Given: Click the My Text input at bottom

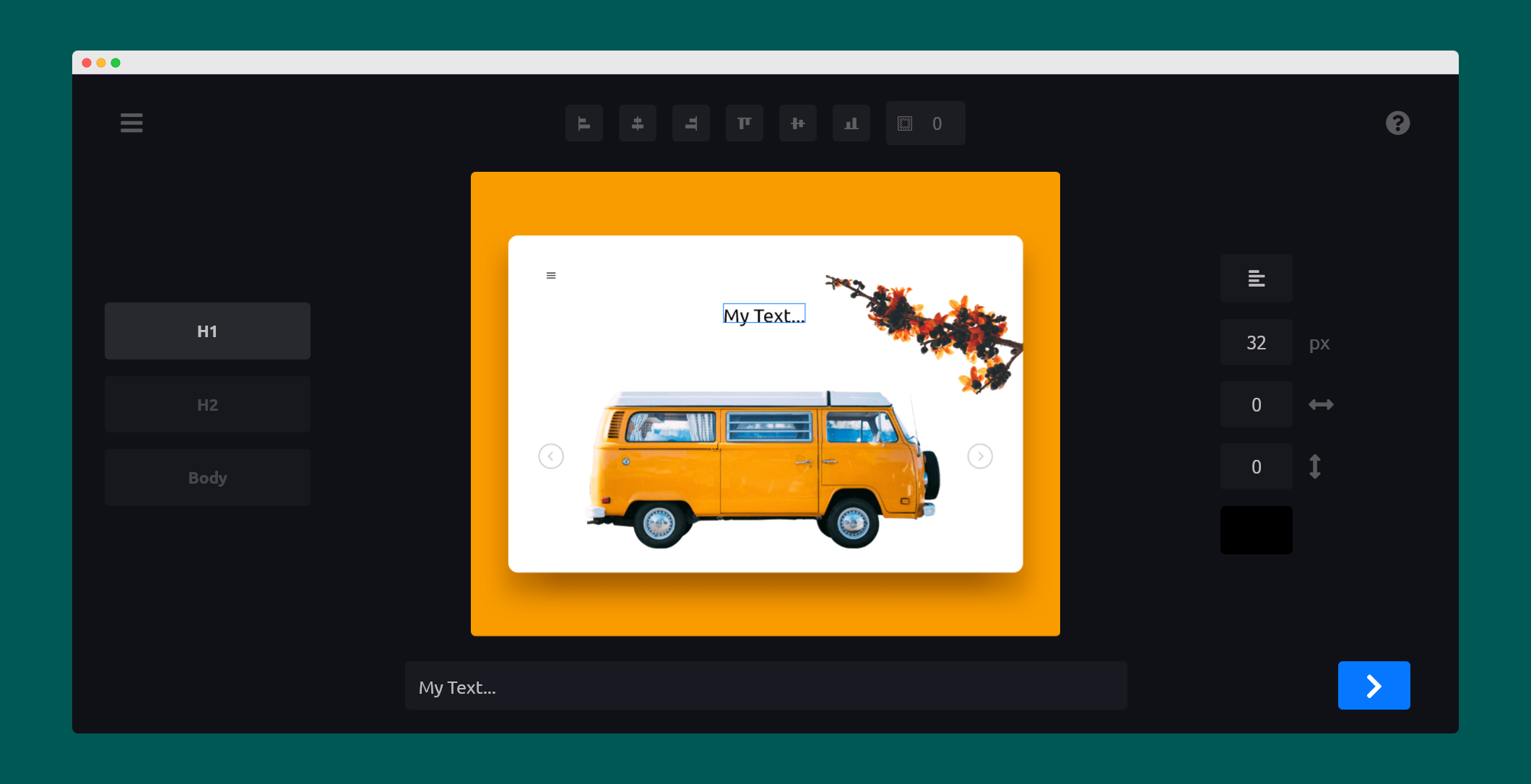Looking at the screenshot, I should pos(765,687).
